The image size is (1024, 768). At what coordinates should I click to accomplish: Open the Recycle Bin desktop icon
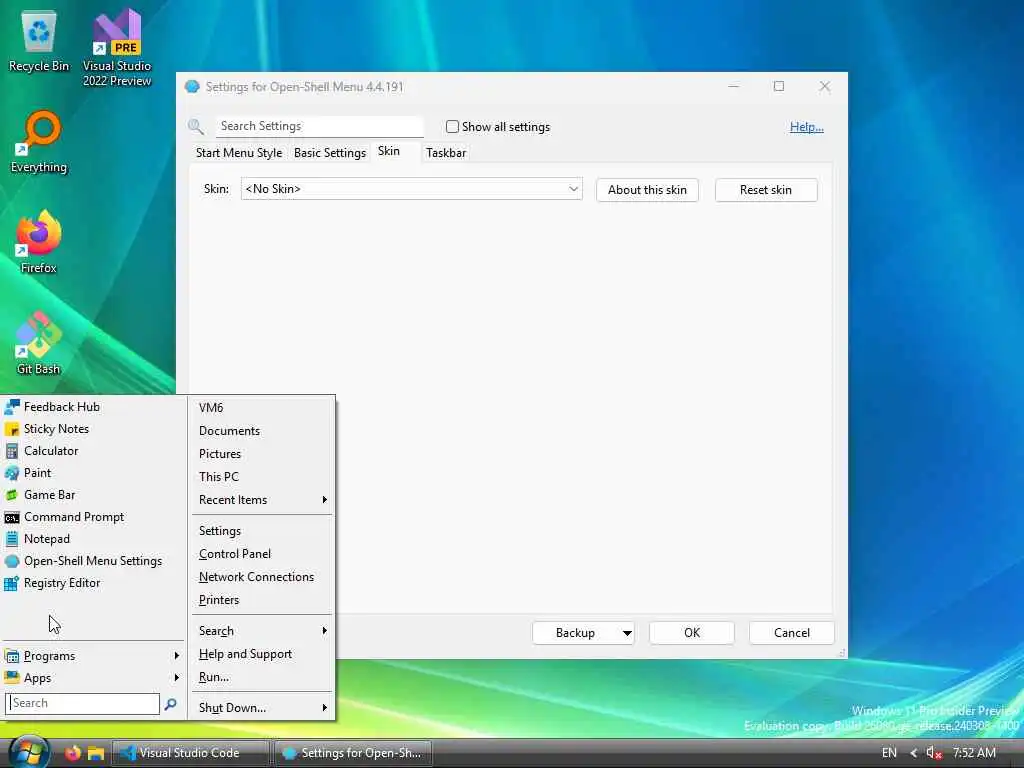point(39,40)
